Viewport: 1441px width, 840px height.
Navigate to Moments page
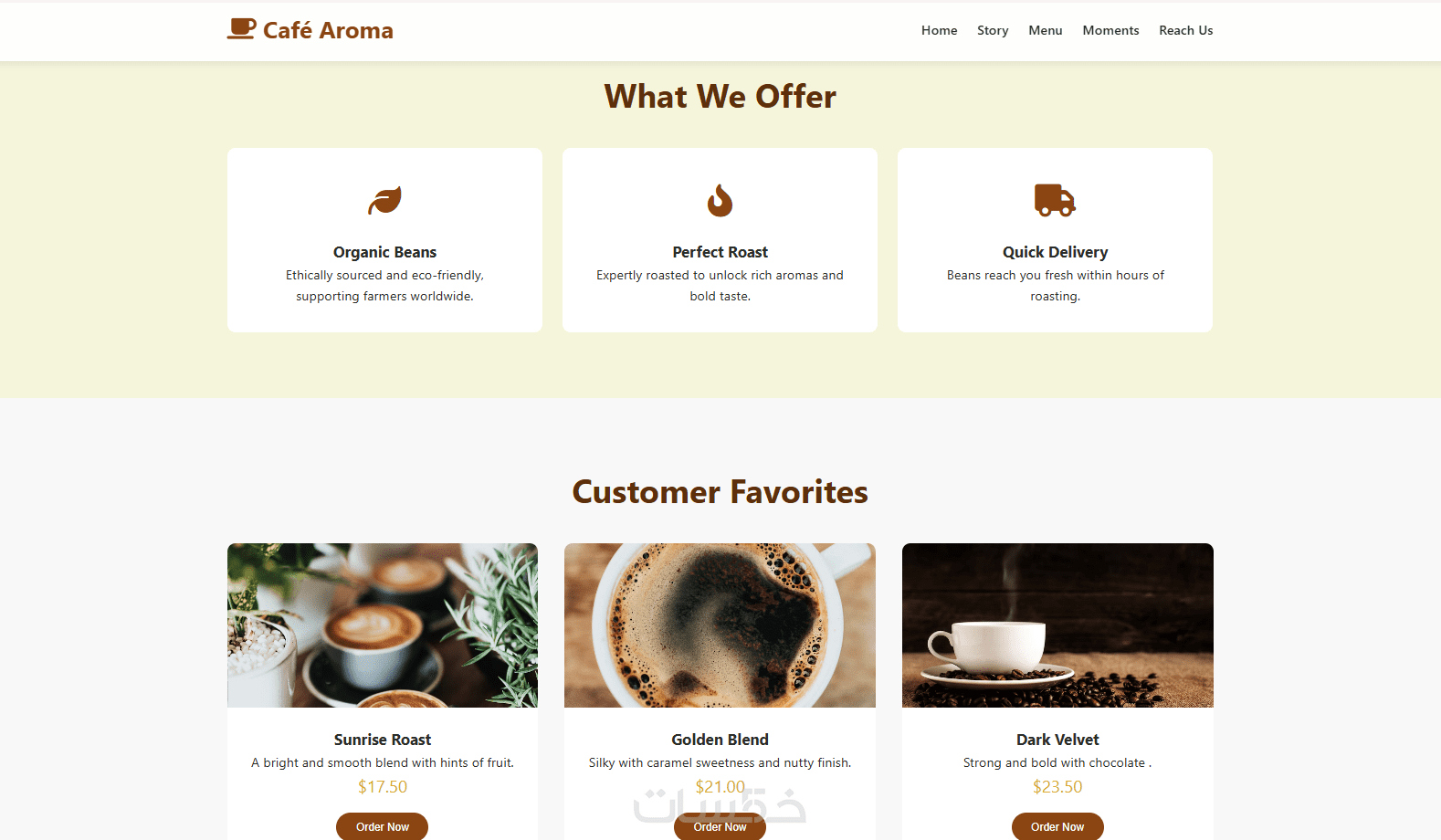[x=1110, y=30]
